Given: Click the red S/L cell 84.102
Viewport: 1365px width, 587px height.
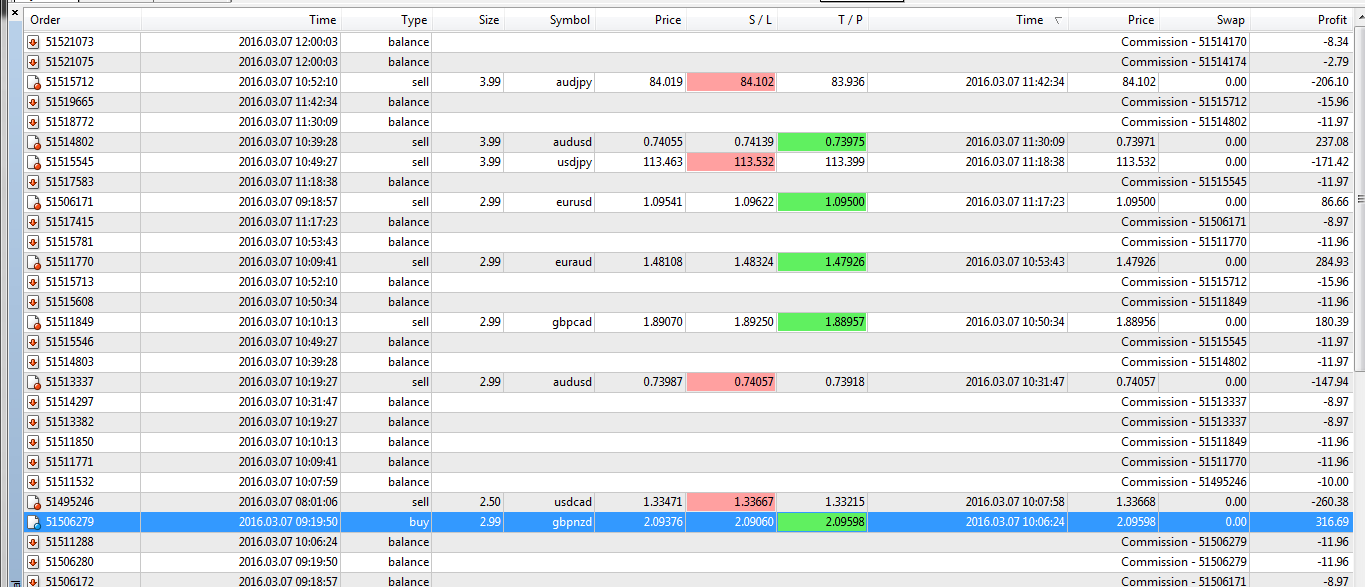Looking at the screenshot, I should (x=732, y=82).
